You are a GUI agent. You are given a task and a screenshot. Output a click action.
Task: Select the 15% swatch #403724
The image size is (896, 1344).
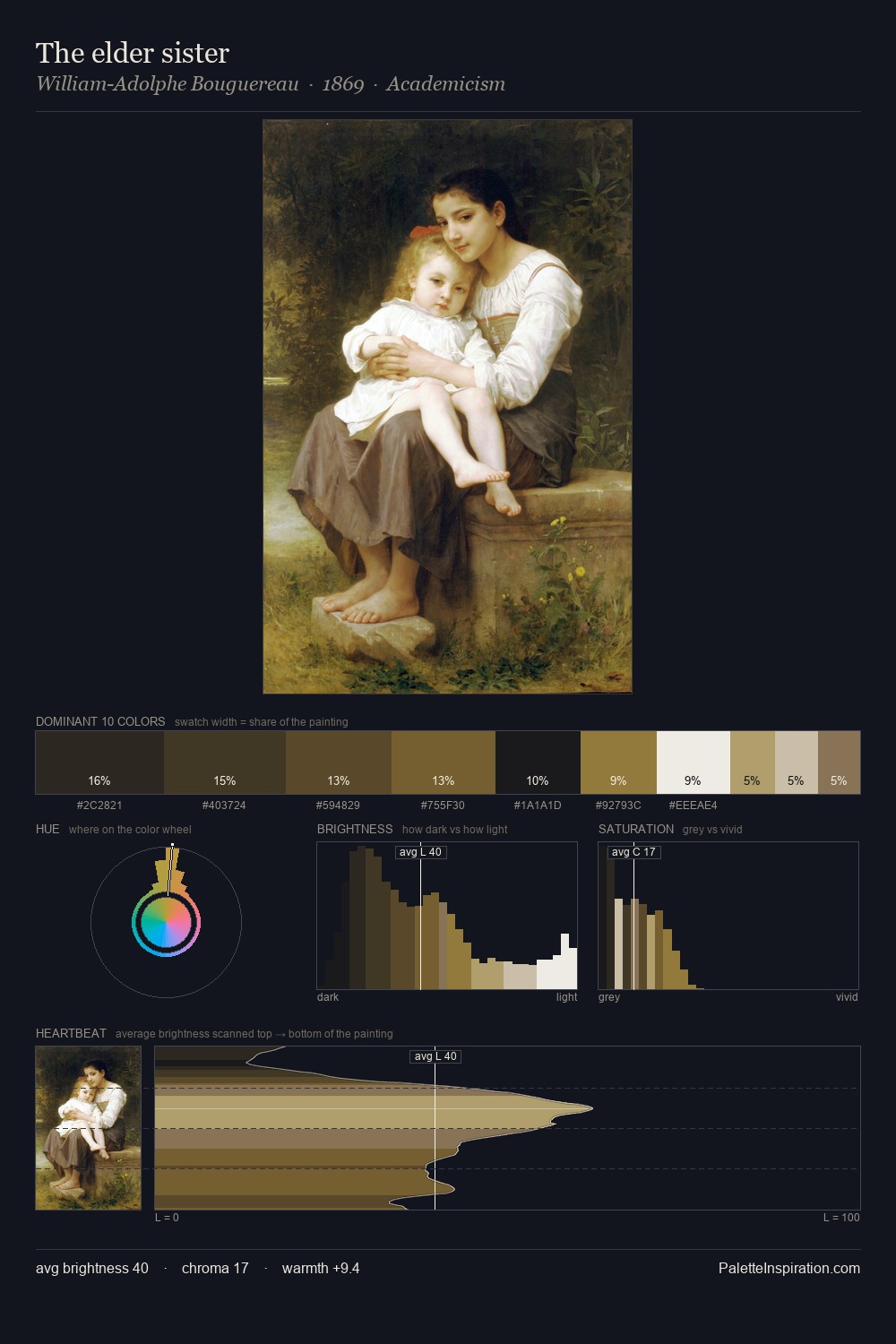pyautogui.click(x=225, y=762)
